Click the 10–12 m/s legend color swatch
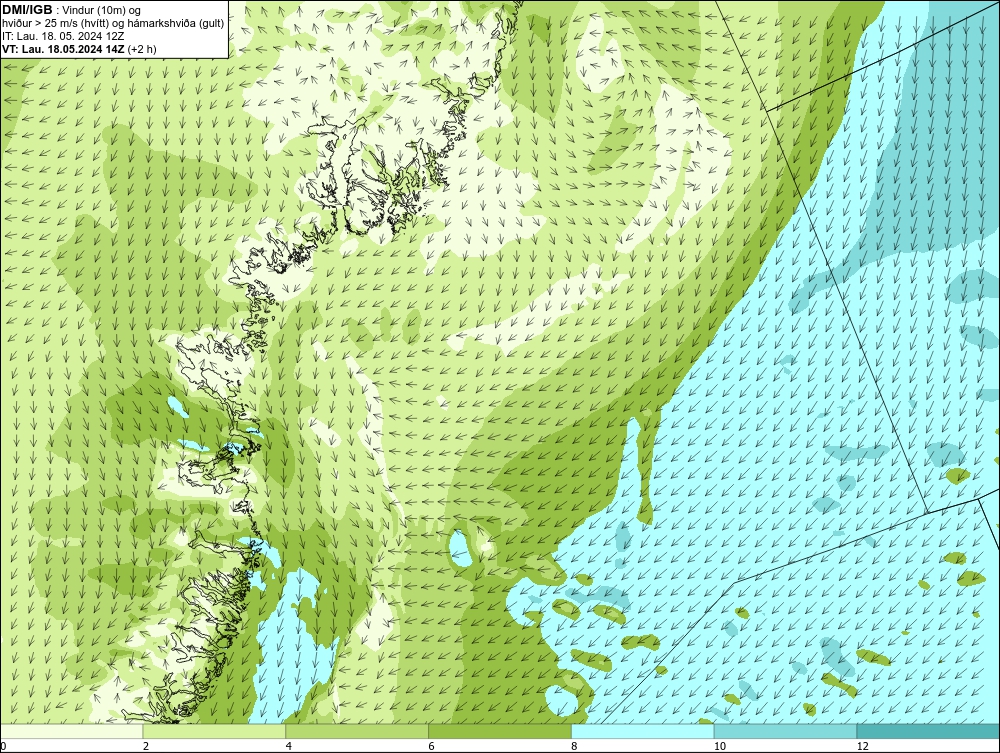The image size is (1000, 753). click(786, 731)
